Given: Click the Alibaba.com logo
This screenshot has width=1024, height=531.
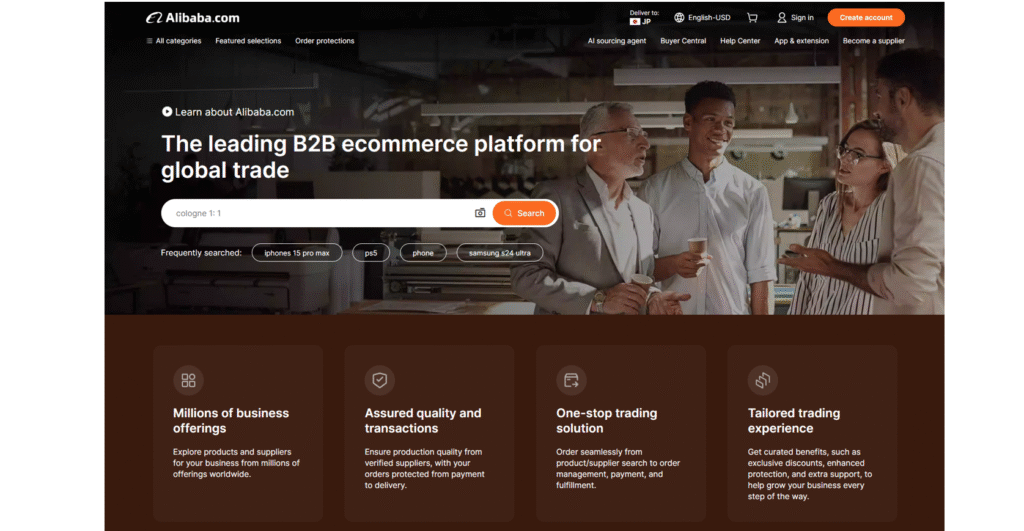Looking at the screenshot, I should tap(192, 17).
